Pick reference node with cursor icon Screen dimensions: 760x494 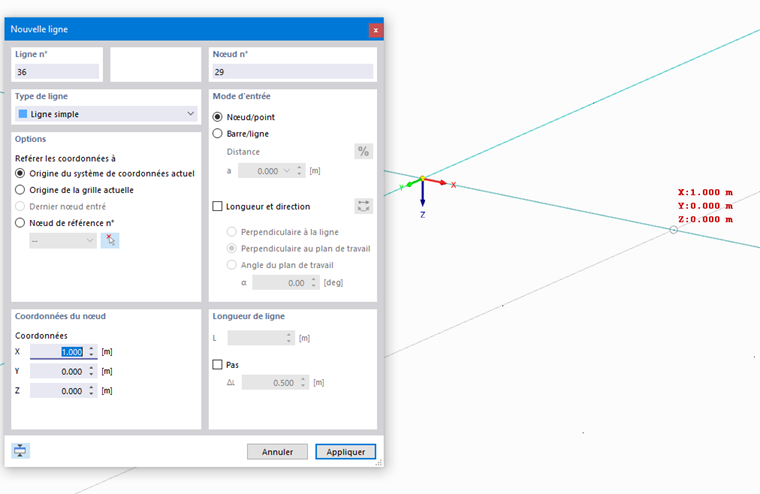tap(110, 240)
